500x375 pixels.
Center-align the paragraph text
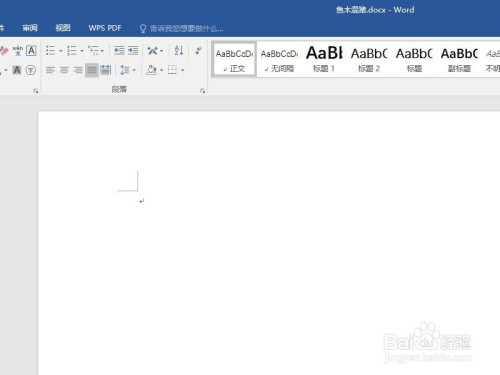pos(64,70)
